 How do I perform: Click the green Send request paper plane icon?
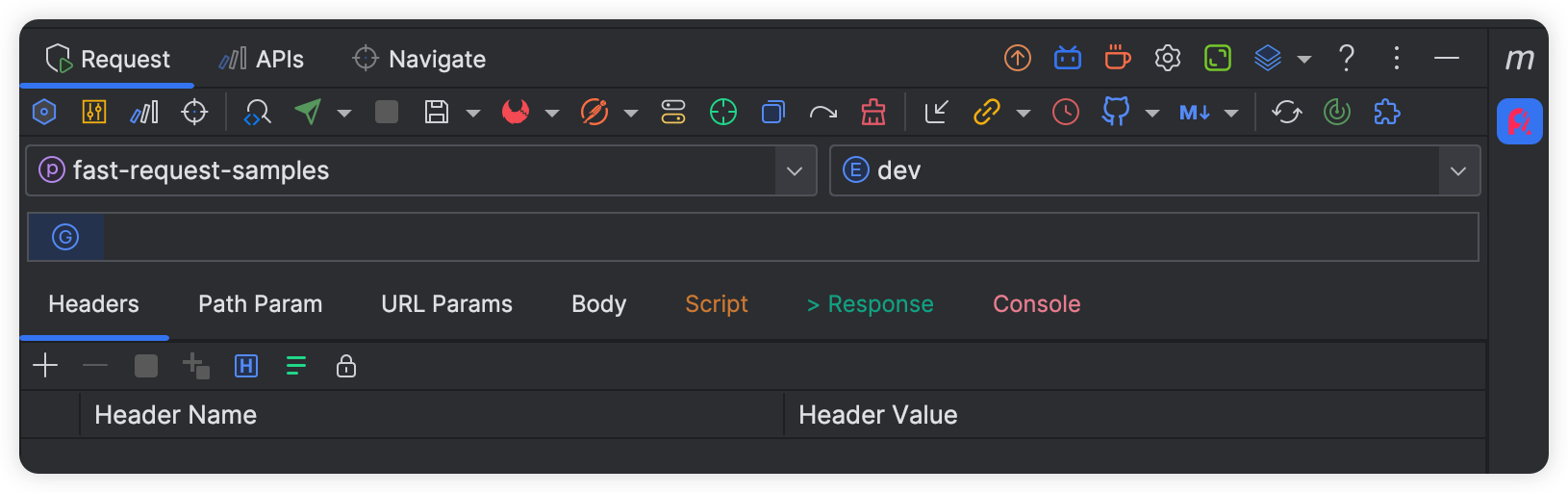pos(308,113)
